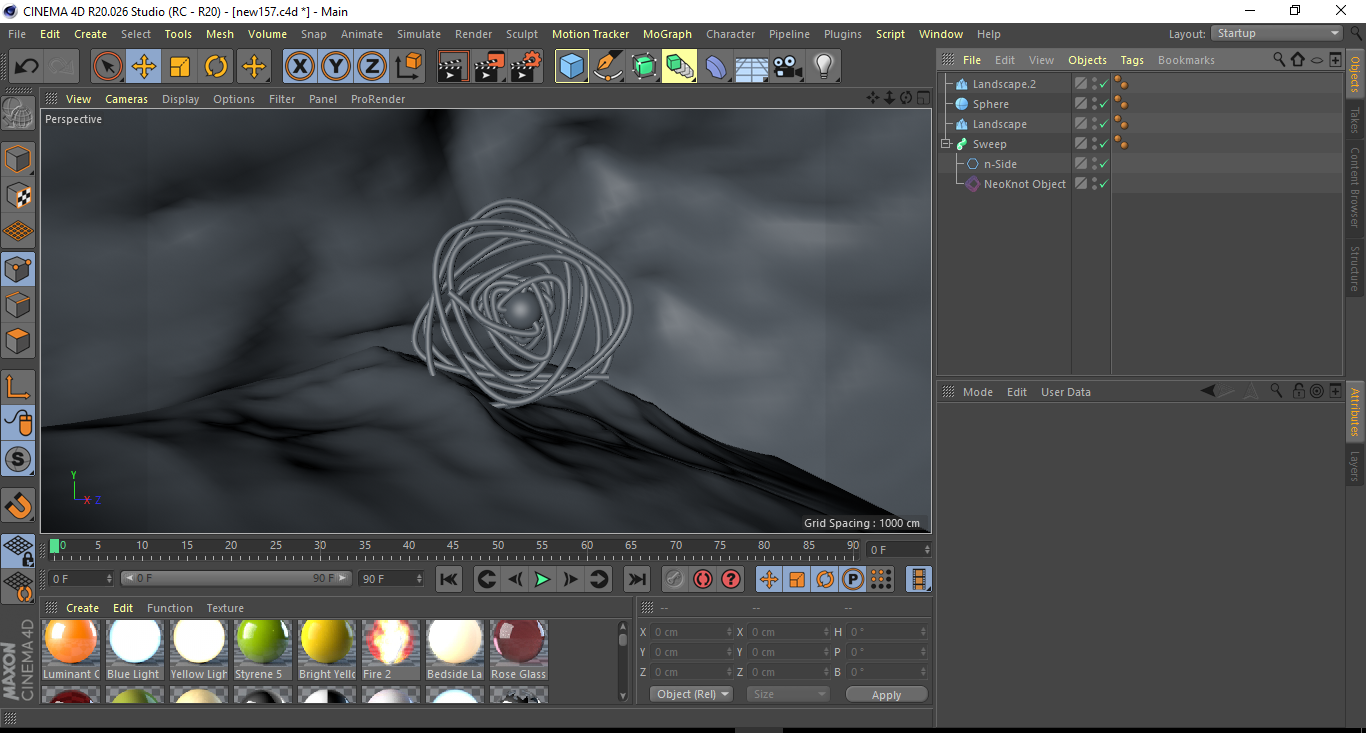Image resolution: width=1366 pixels, height=733 pixels.
Task: Click the Undo arrow icon
Action: (26, 67)
